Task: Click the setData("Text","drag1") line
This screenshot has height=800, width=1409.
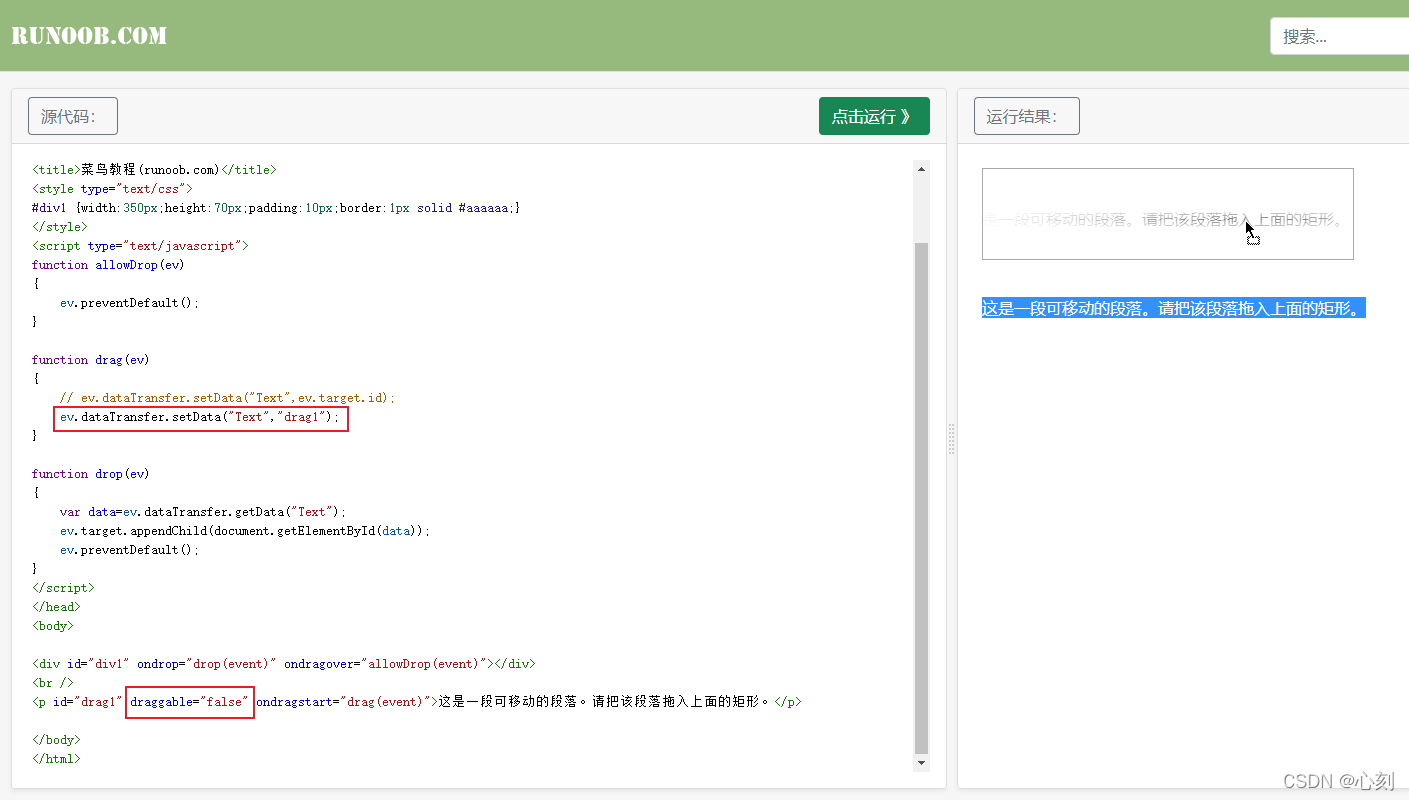Action: pyautogui.click(x=200, y=417)
